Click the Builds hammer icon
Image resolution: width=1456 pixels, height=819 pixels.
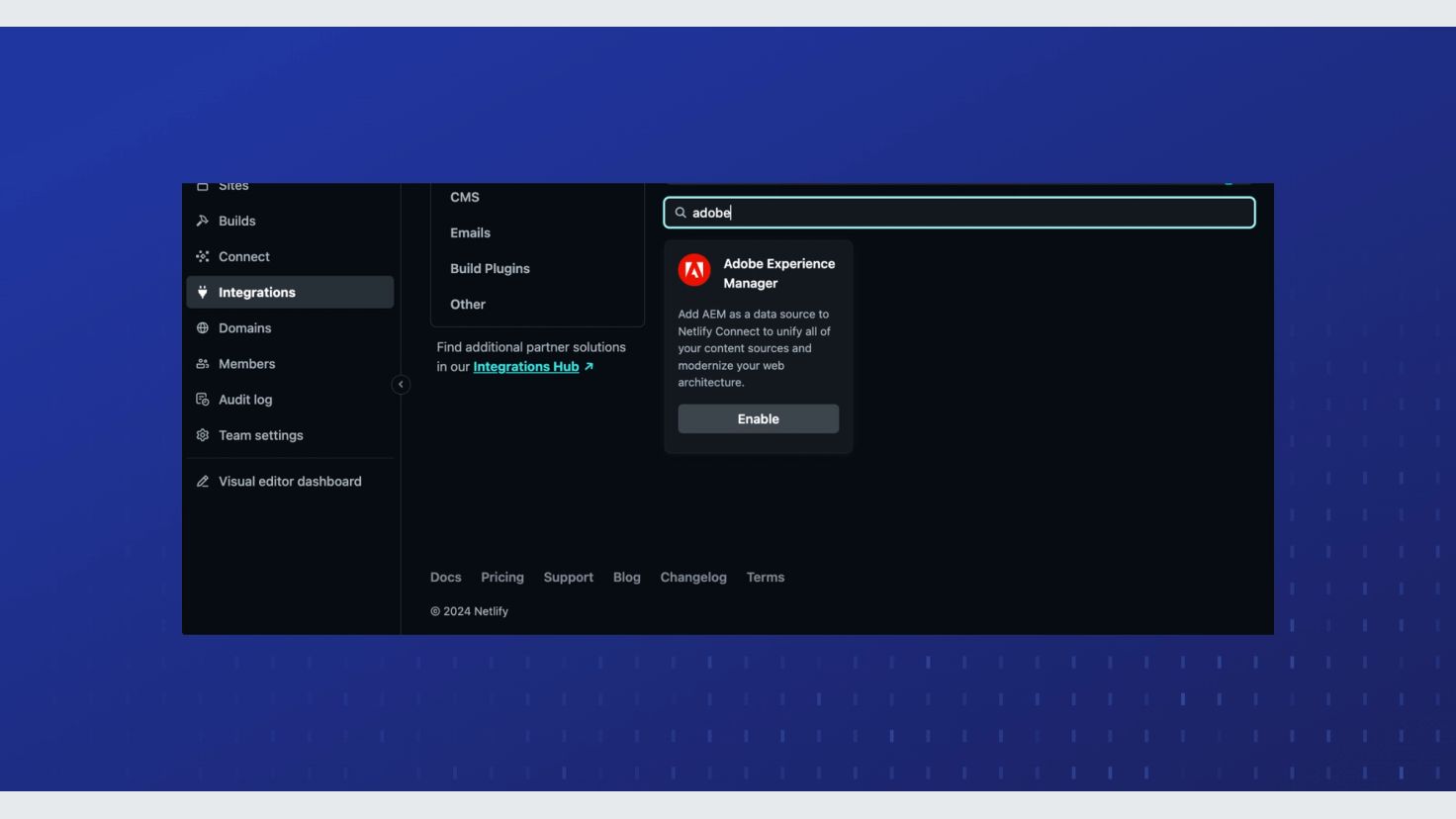[x=203, y=221]
